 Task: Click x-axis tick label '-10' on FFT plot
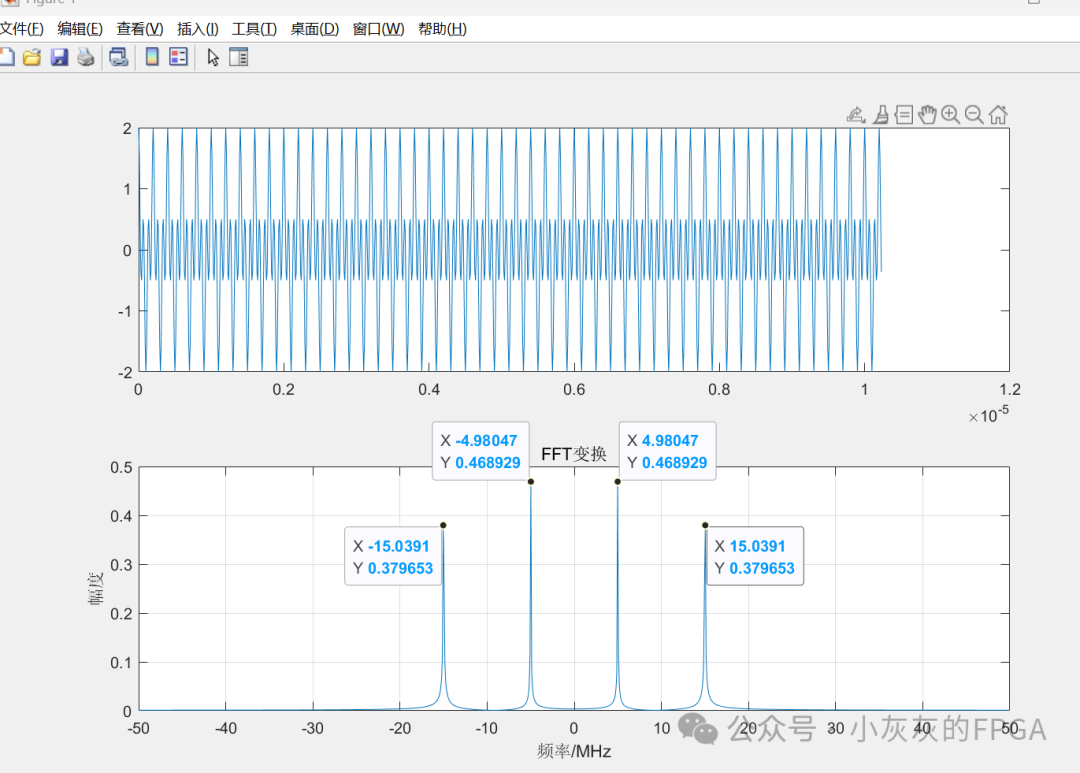tap(486, 728)
